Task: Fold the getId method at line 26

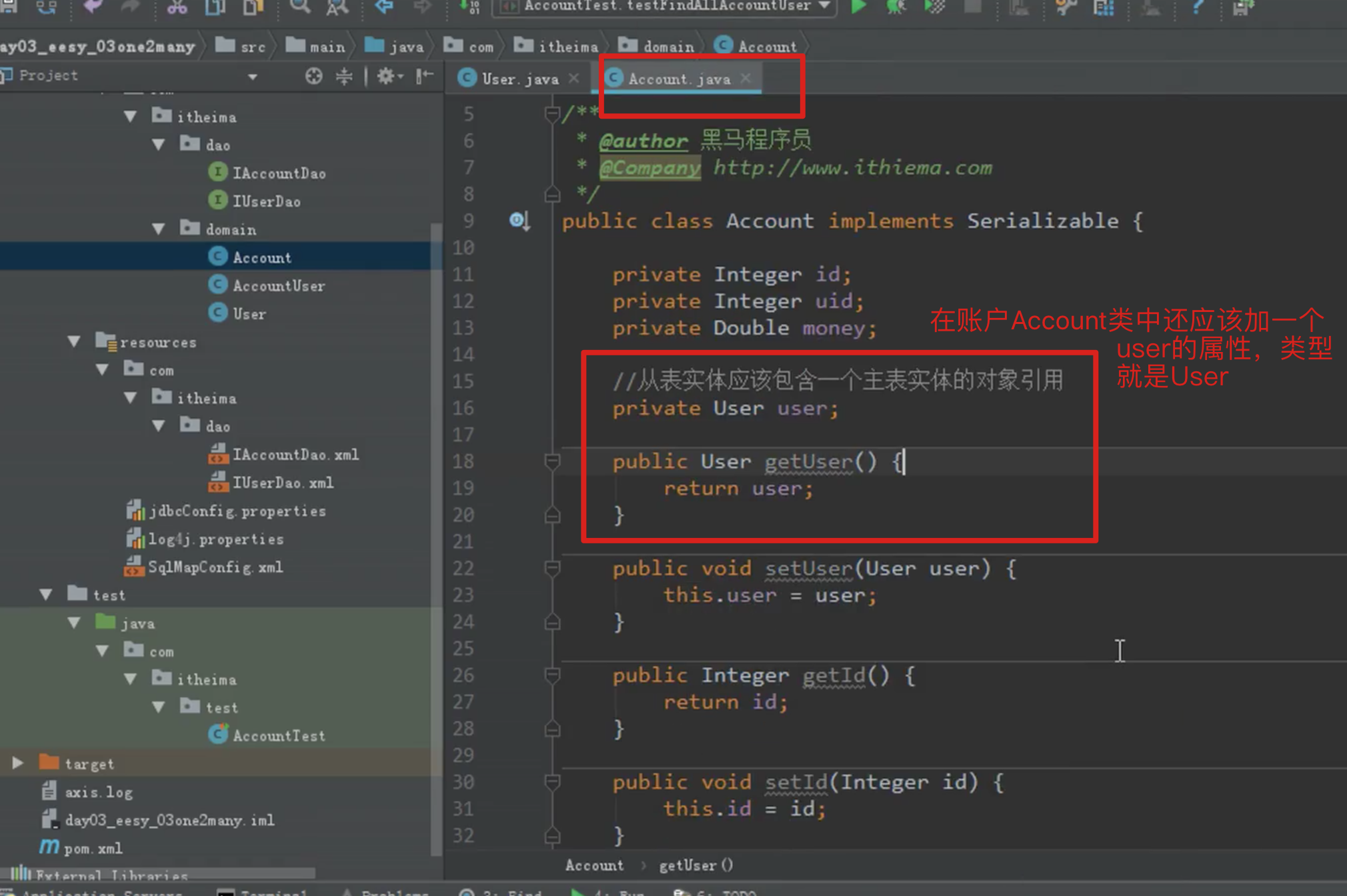Action: click(552, 675)
